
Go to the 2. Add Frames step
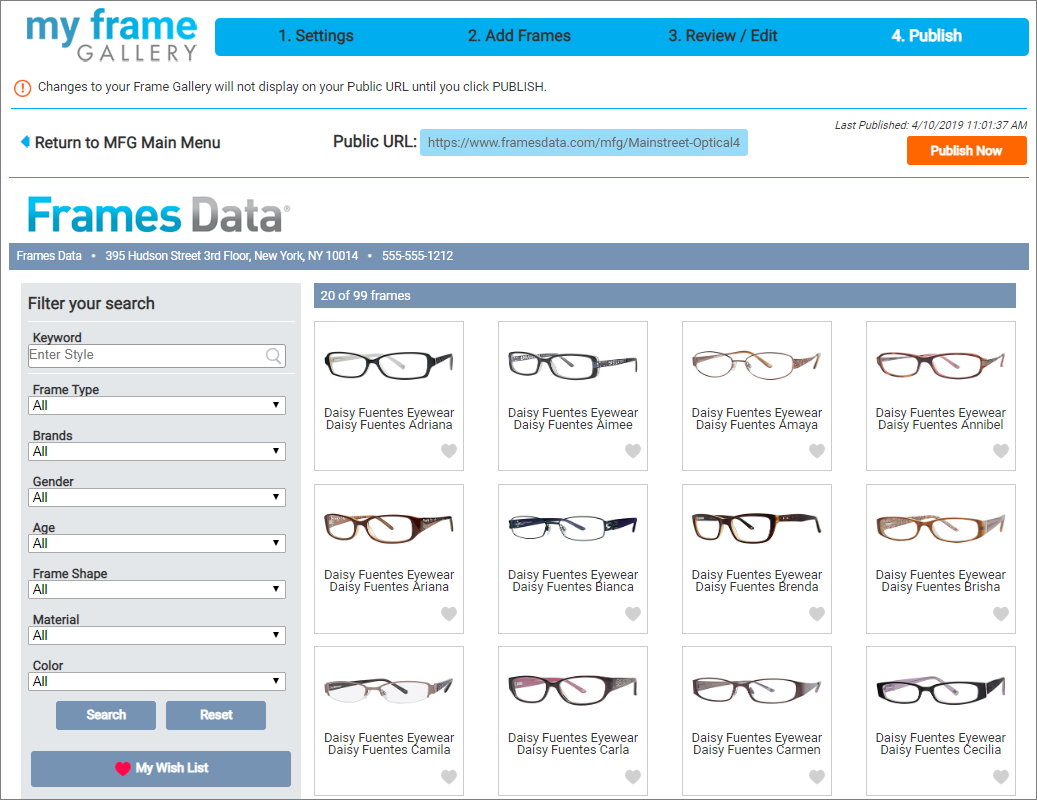click(519, 36)
